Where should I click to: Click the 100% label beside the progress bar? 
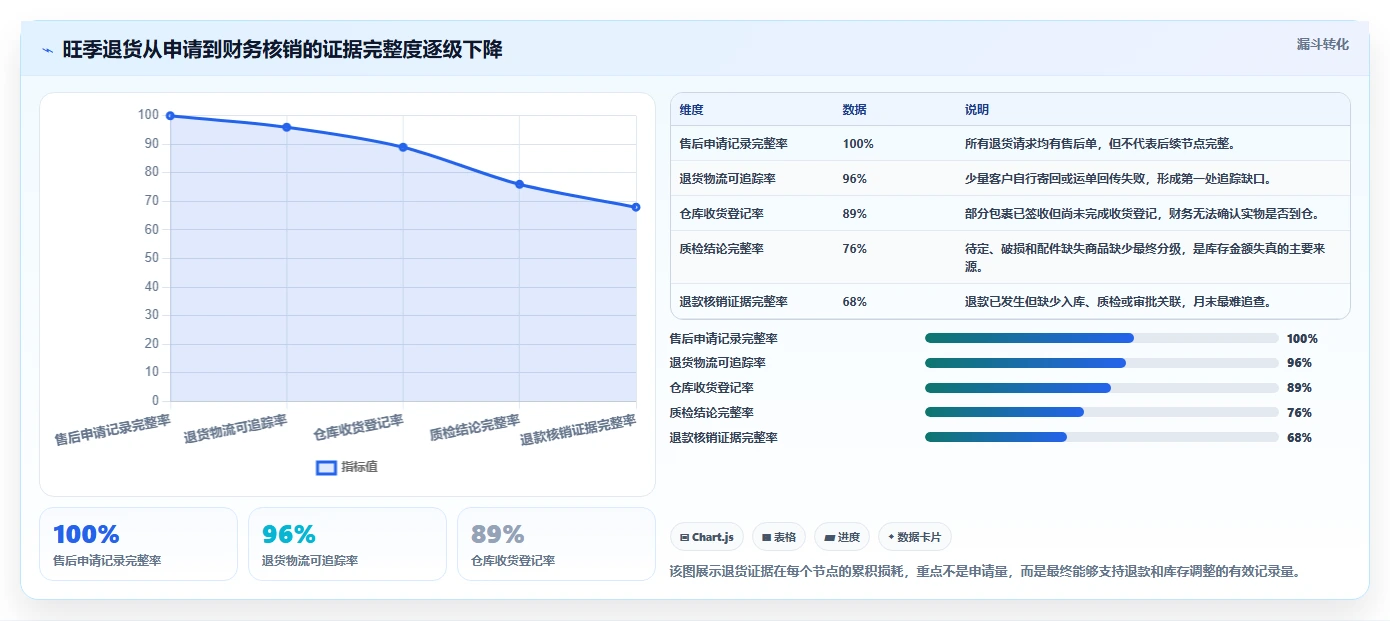[x=1302, y=339]
